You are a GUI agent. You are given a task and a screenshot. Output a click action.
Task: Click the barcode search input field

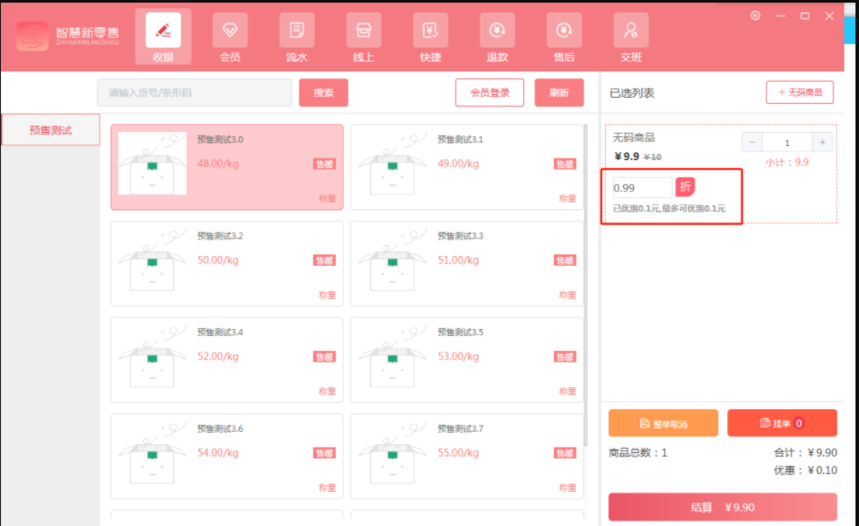click(x=194, y=93)
